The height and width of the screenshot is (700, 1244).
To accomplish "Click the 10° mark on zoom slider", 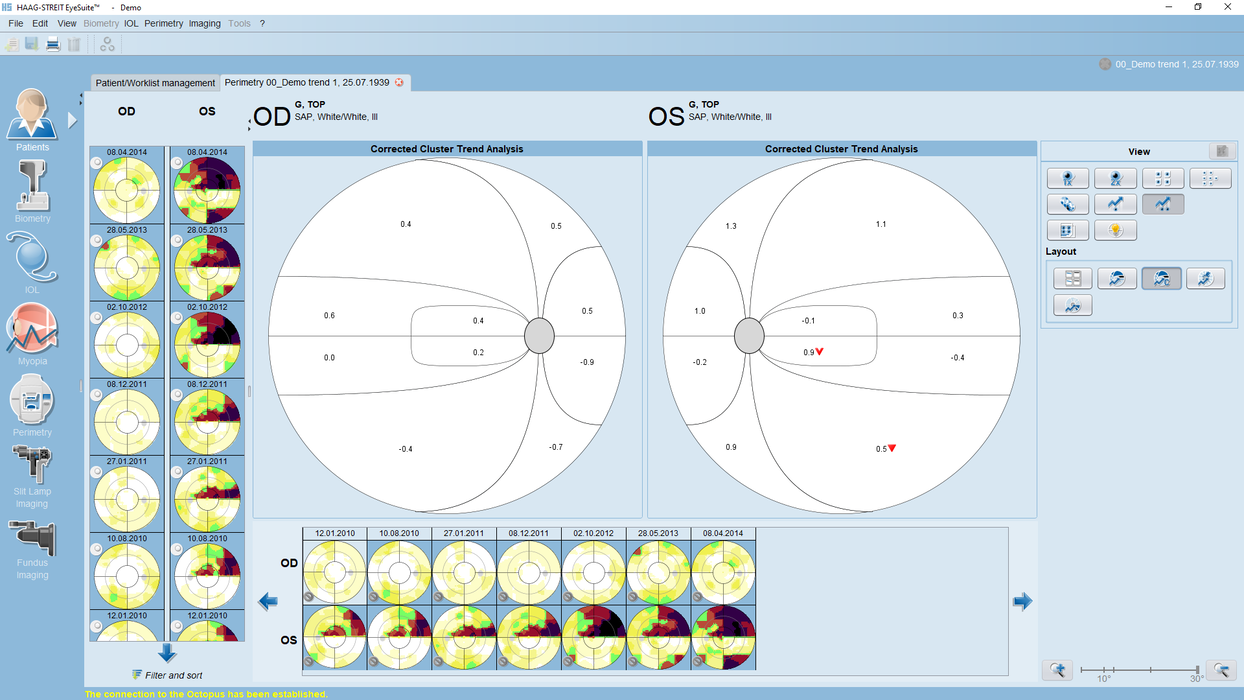I will tap(1103, 670).
